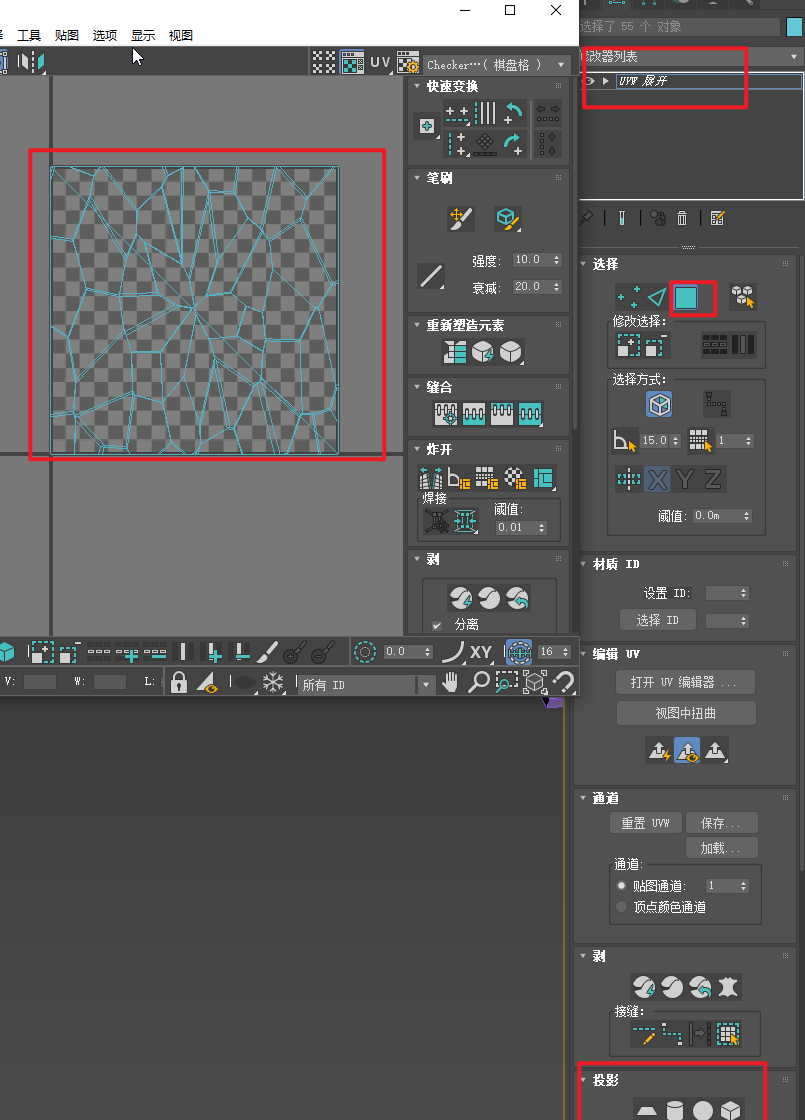Screen dimensions: 805x1120
Task: Click the 加载... button
Action: [x=721, y=848]
